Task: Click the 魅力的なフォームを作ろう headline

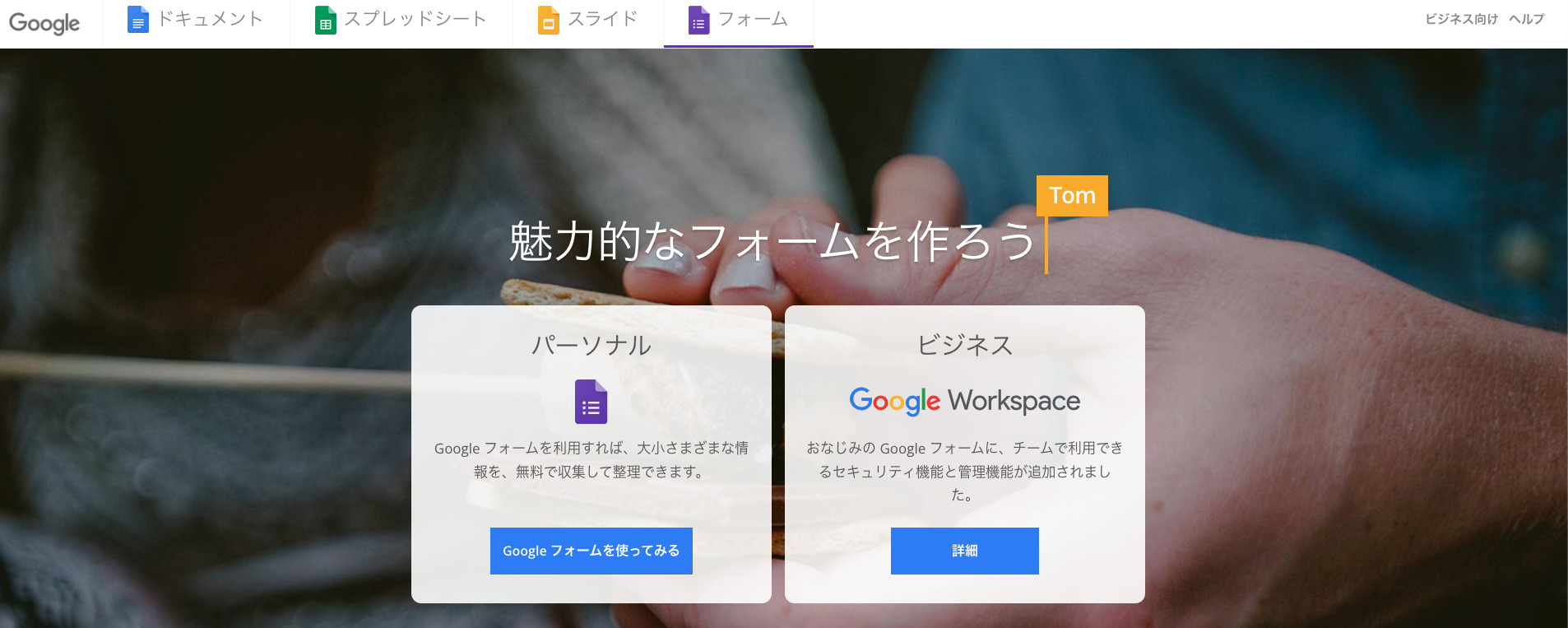Action: [772, 242]
